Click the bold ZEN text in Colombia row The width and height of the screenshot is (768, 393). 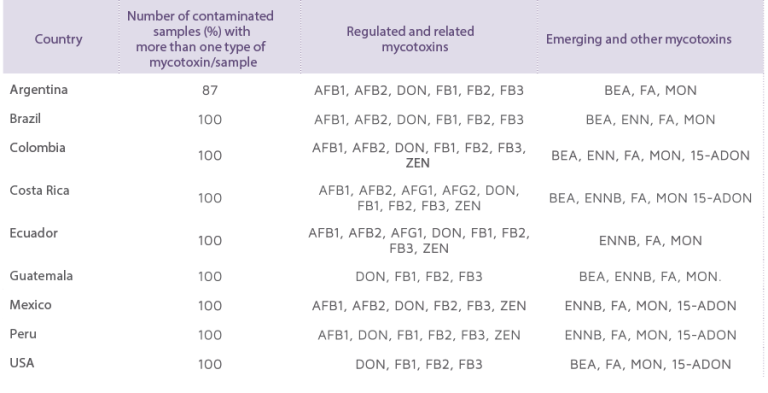[418, 163]
